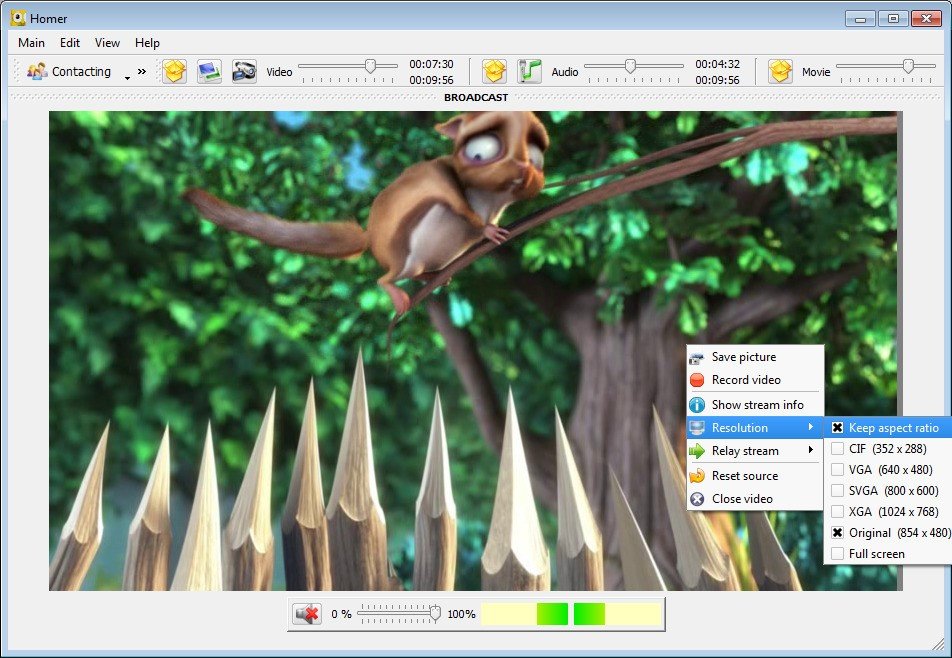Click the Save picture camera icon

pos(697,358)
